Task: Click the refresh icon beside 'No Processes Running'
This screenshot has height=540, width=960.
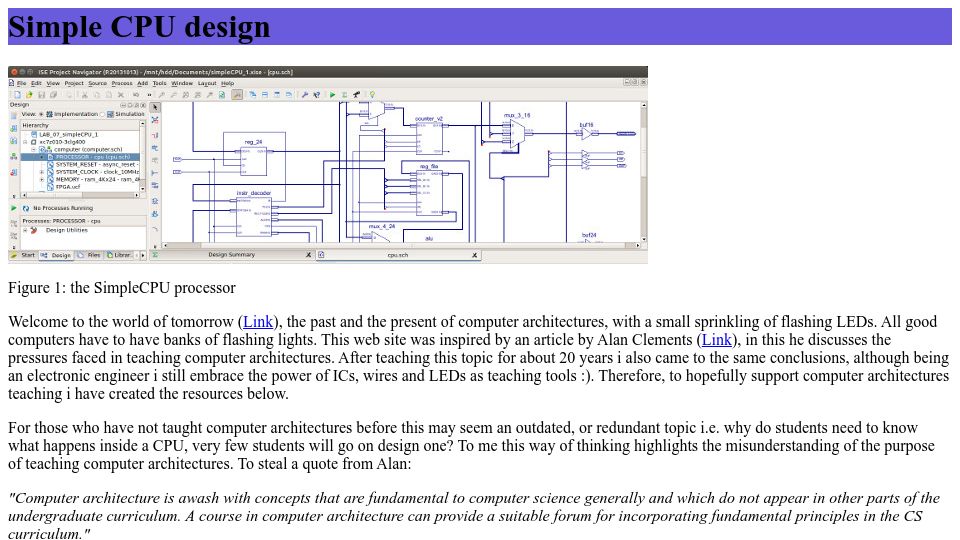Action: click(x=26, y=208)
